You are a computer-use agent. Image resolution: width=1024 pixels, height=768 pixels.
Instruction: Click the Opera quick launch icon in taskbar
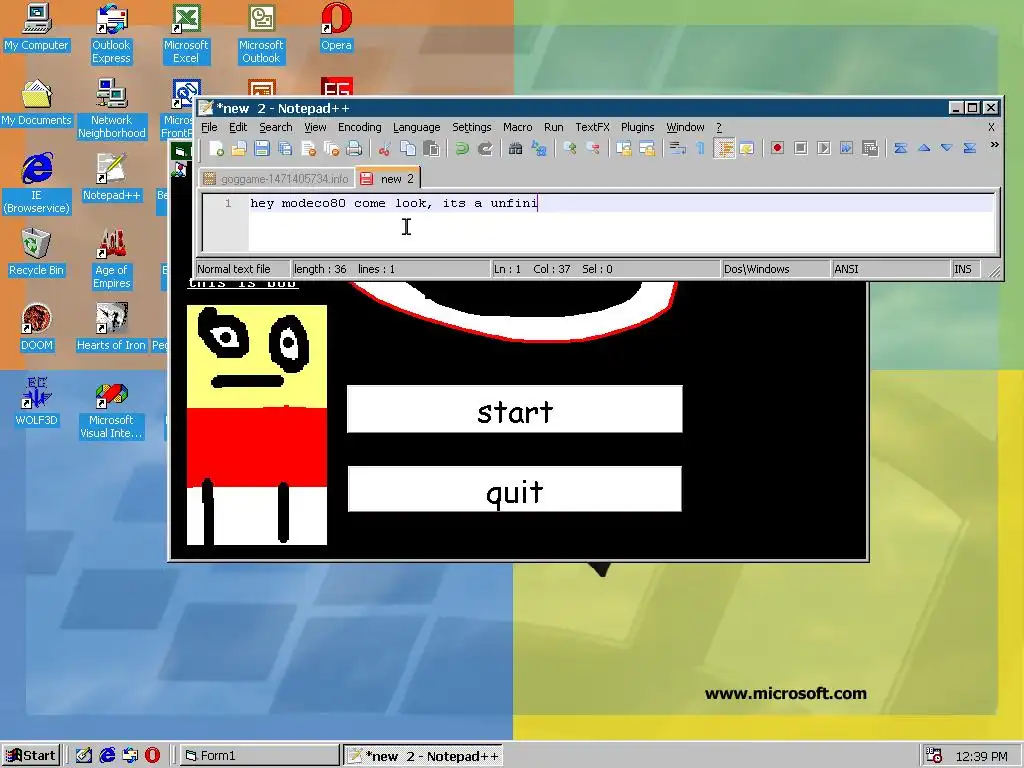click(x=152, y=756)
